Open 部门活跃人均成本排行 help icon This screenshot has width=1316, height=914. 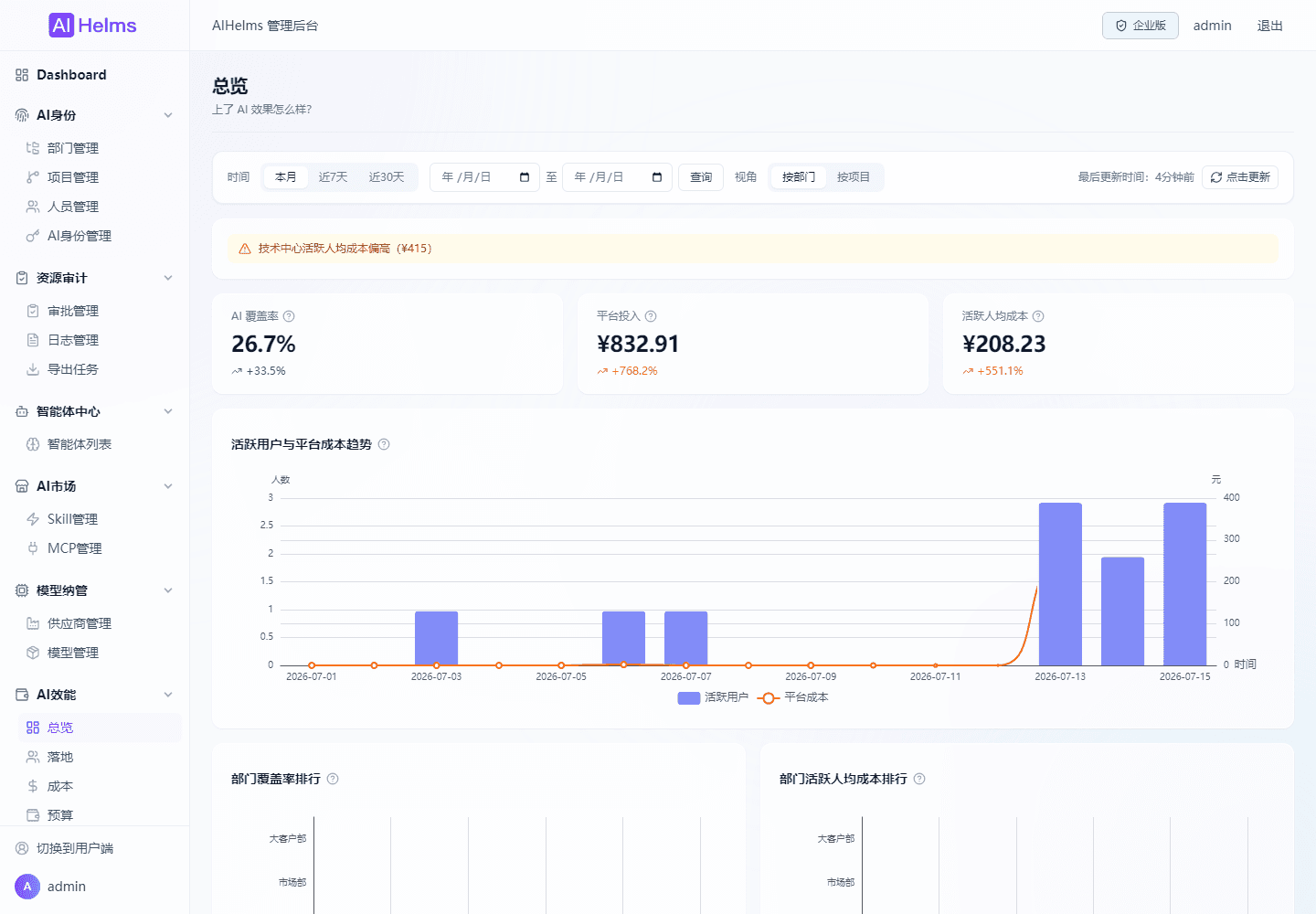coord(919,779)
